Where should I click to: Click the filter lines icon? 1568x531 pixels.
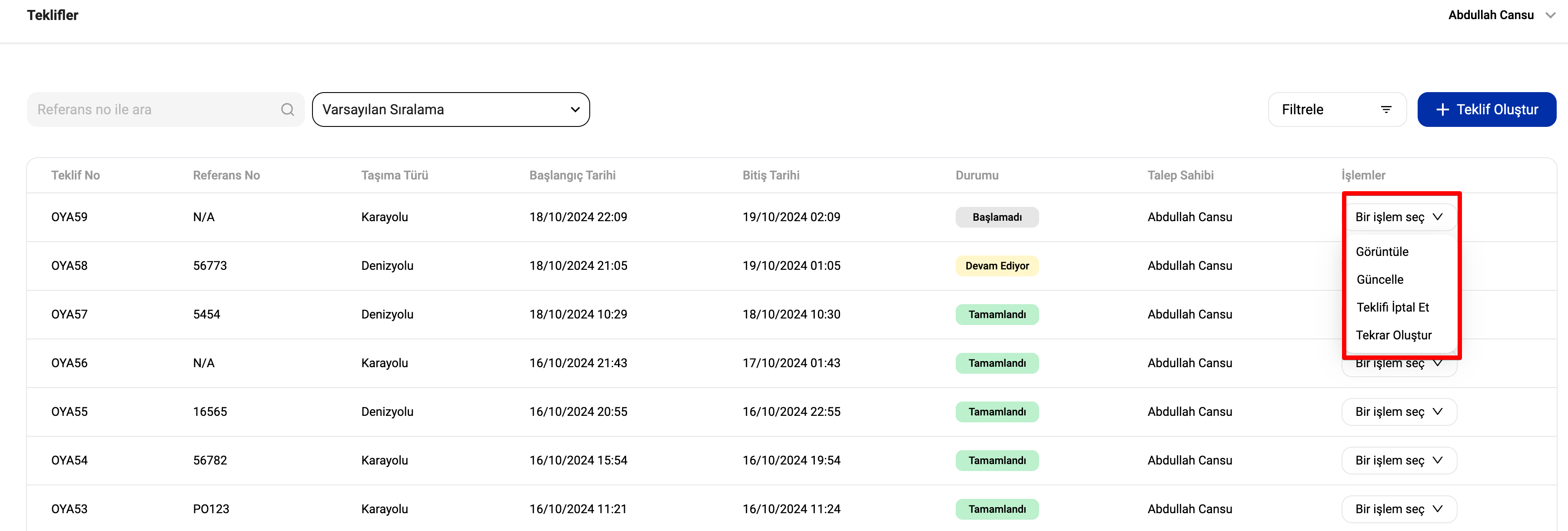(x=1386, y=110)
